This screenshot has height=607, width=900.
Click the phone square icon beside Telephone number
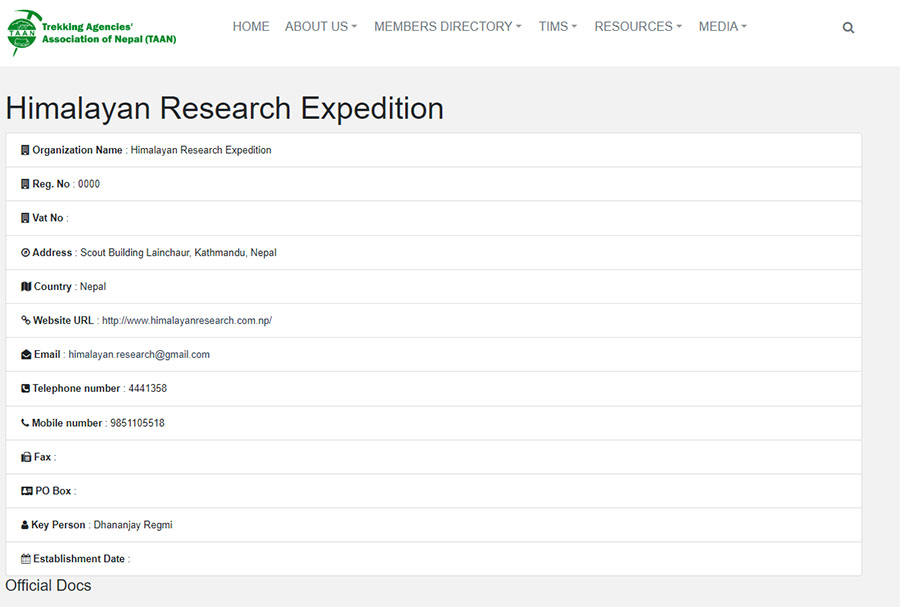[25, 388]
